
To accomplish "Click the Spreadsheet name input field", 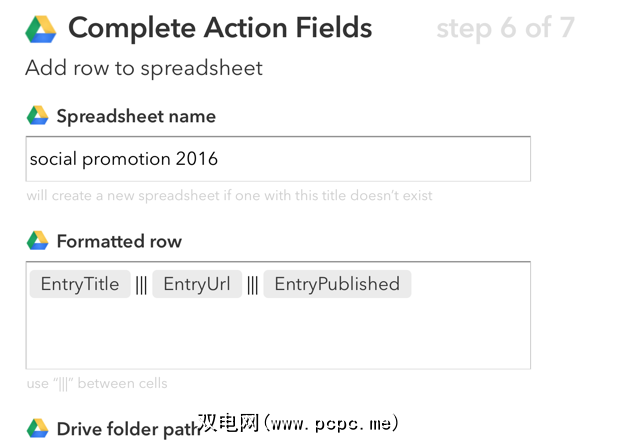I will point(278,159).
